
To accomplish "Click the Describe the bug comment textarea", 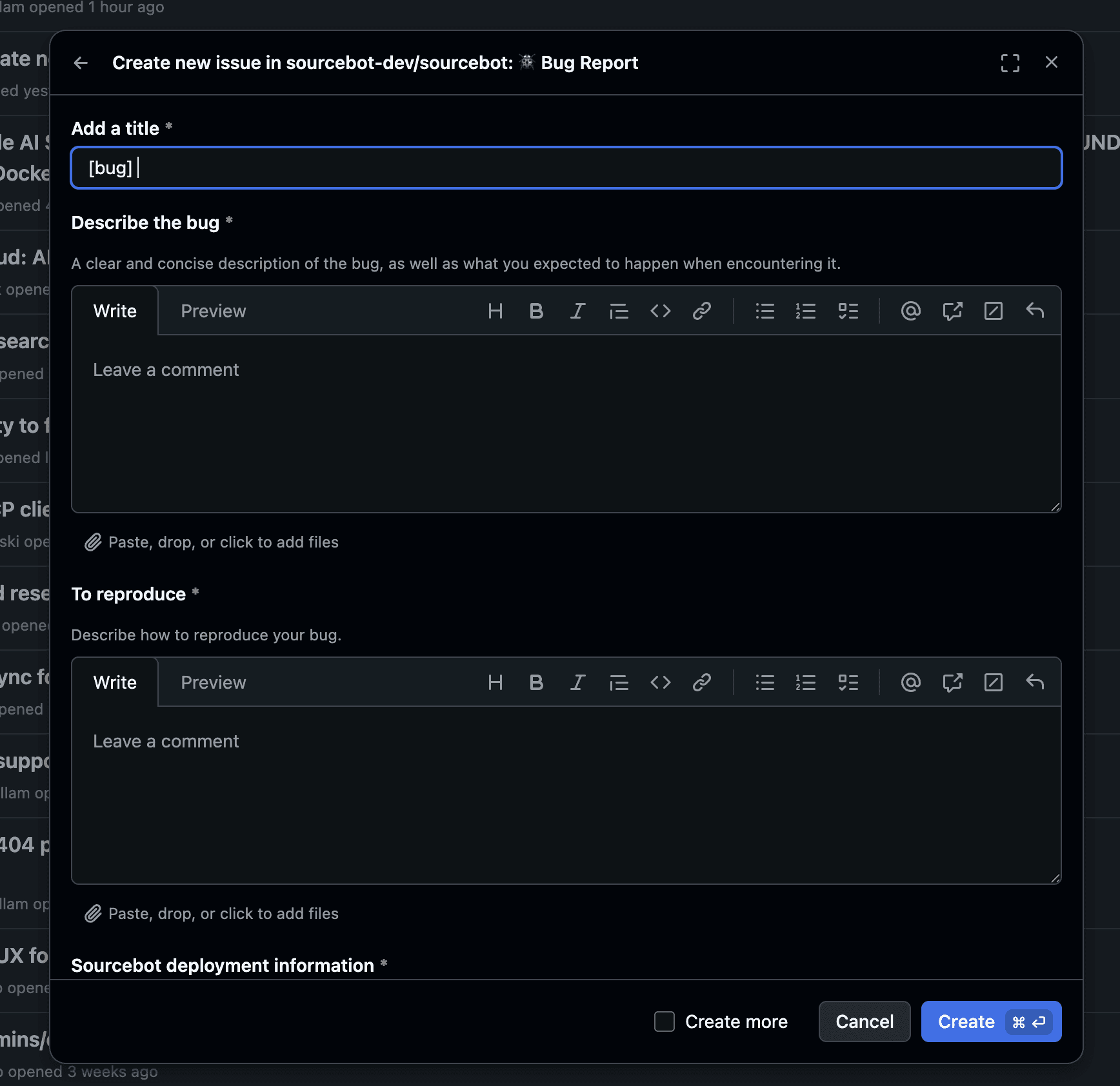I will pyautogui.click(x=566, y=424).
